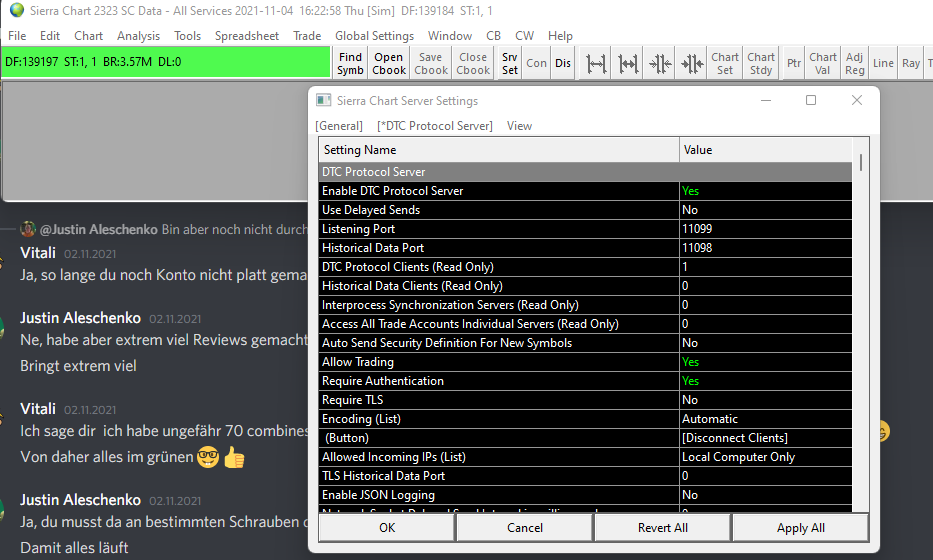Open the Global Settings menu
The image size is (933, 560).
pyautogui.click(x=374, y=36)
